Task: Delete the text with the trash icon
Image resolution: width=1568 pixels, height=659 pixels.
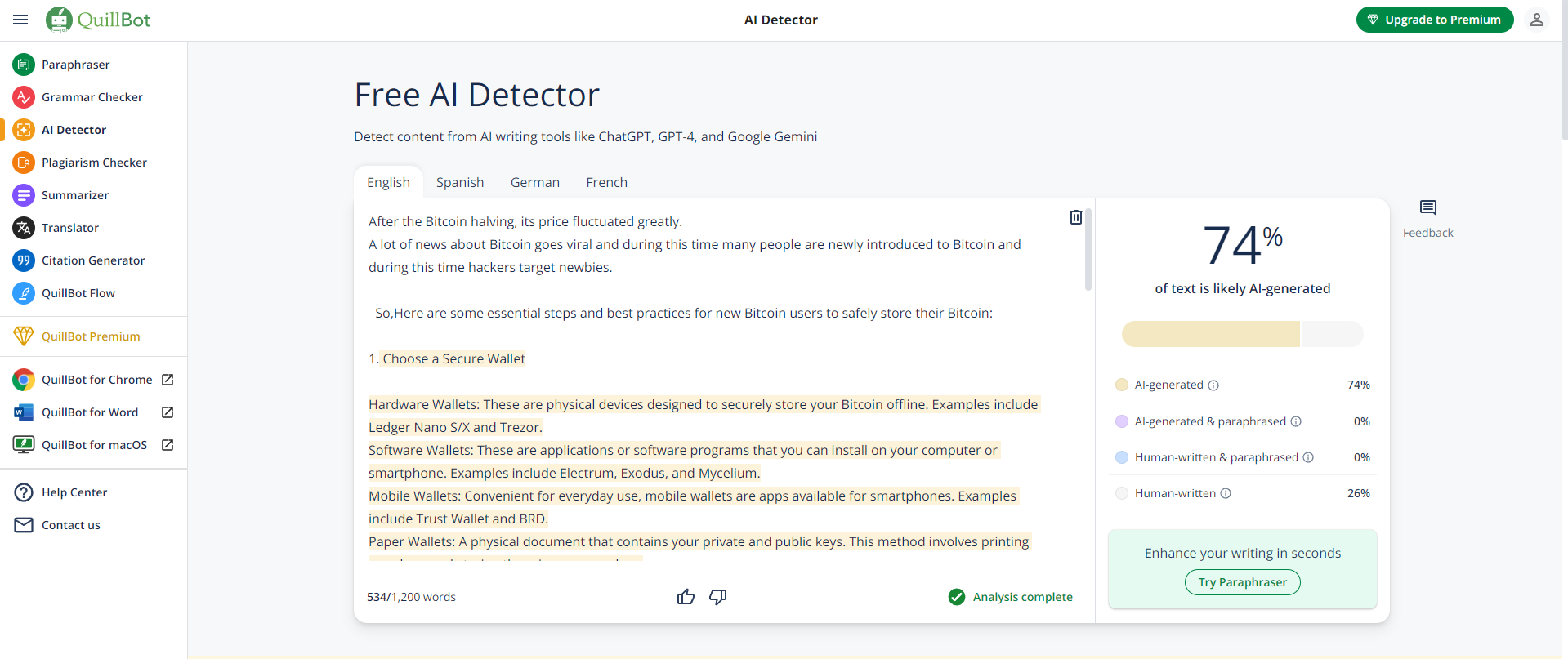Action: (x=1076, y=217)
